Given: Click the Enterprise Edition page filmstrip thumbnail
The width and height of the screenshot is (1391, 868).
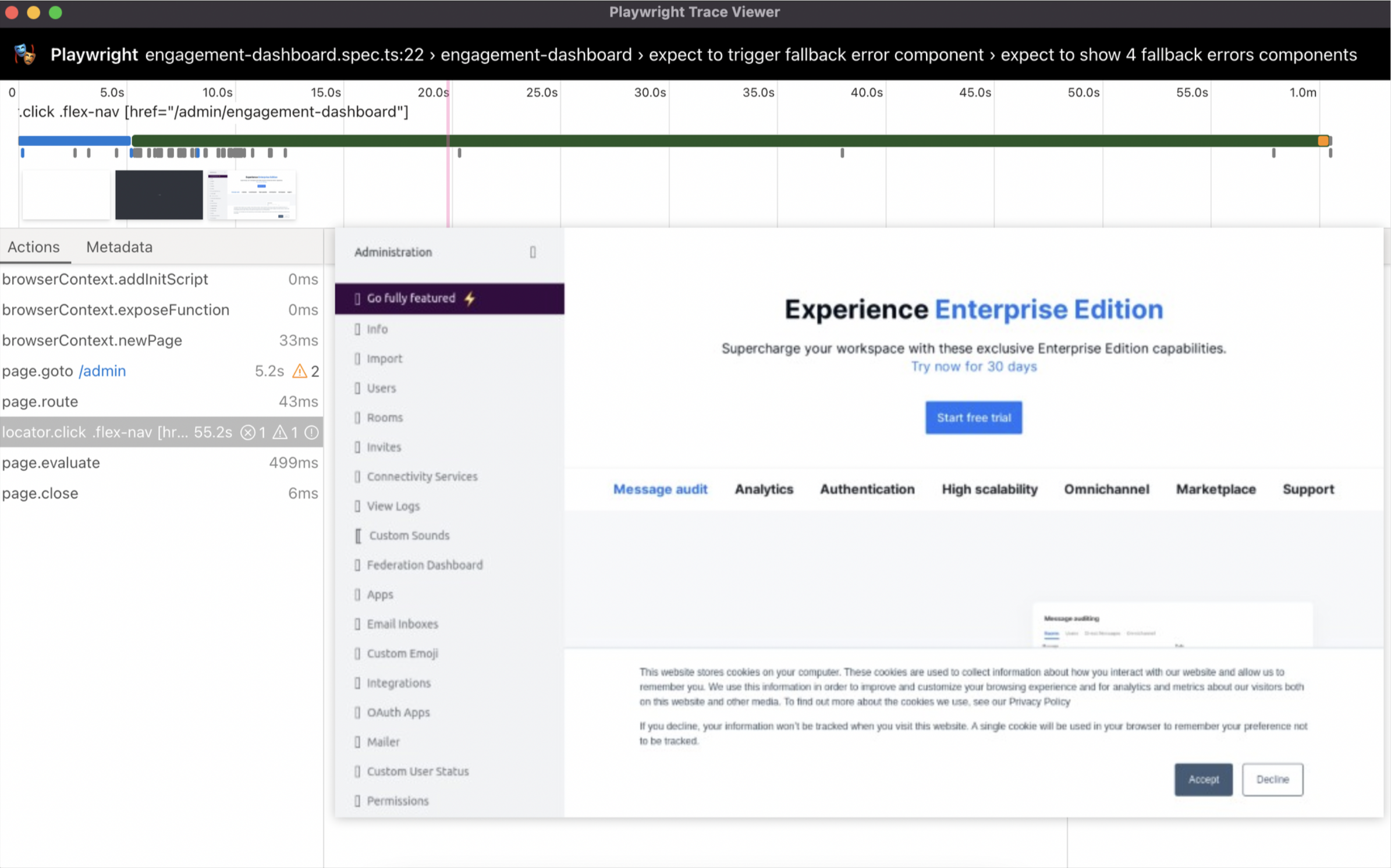Looking at the screenshot, I should (x=252, y=195).
